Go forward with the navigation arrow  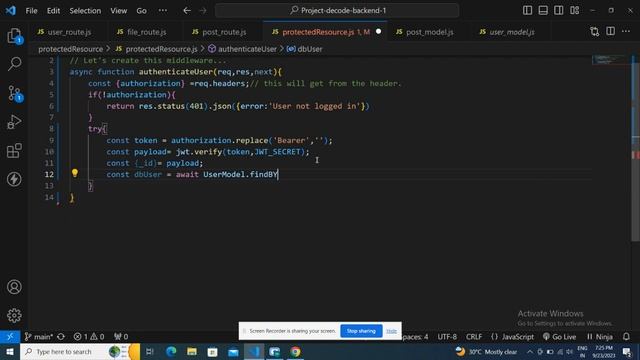pyautogui.click(x=203, y=11)
